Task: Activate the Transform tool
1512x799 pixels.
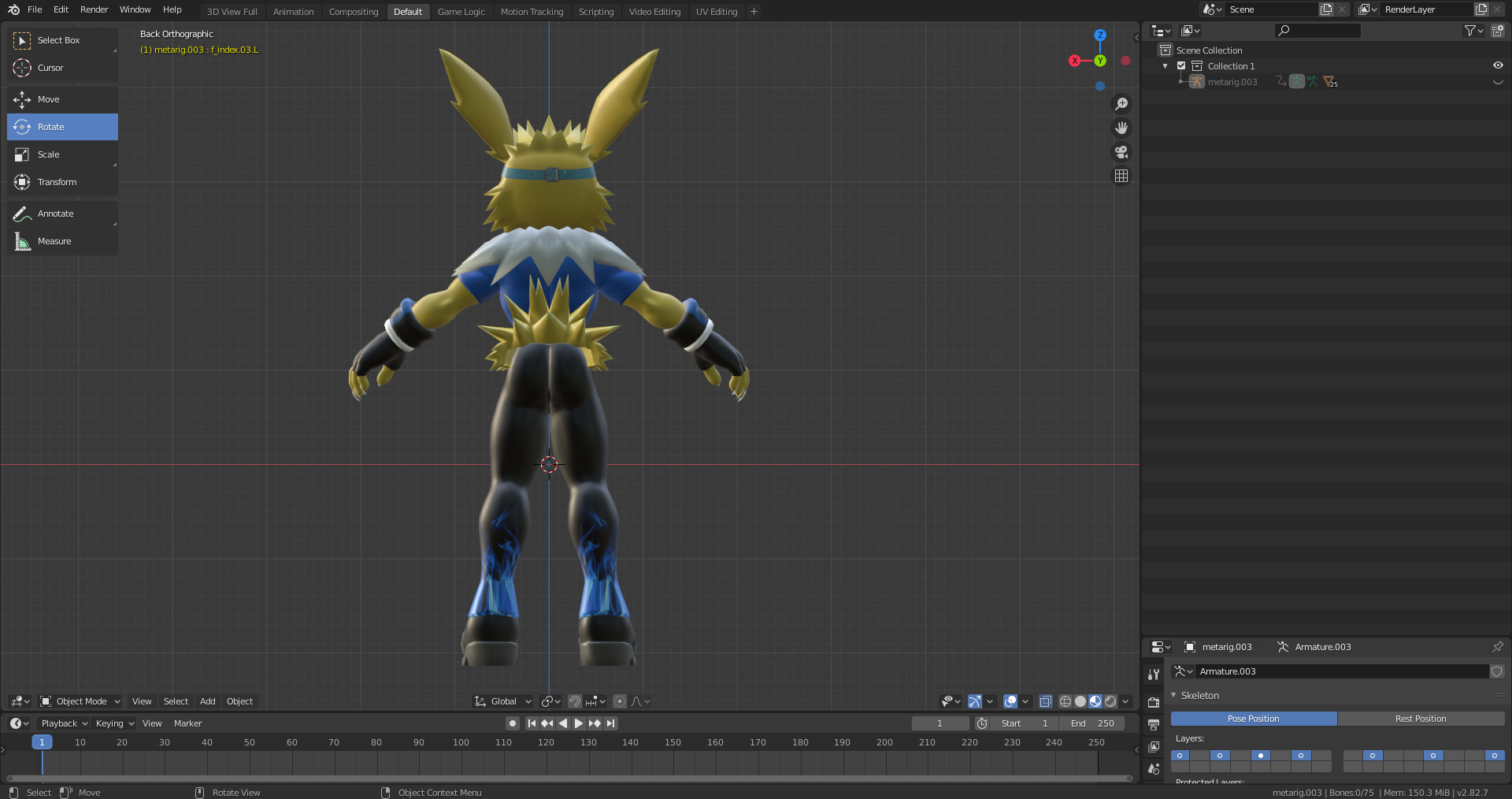Action: (x=62, y=182)
